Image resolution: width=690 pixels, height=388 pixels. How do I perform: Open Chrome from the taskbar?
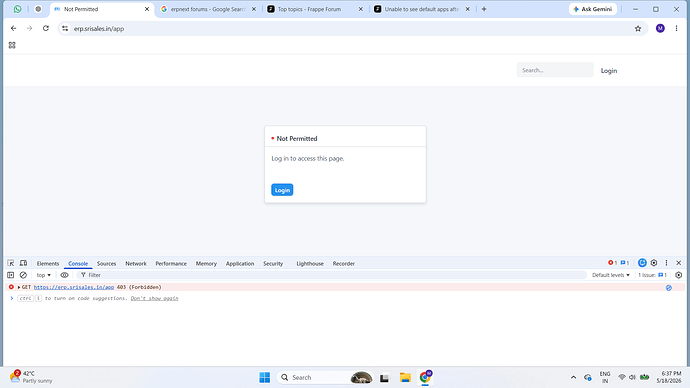point(426,377)
